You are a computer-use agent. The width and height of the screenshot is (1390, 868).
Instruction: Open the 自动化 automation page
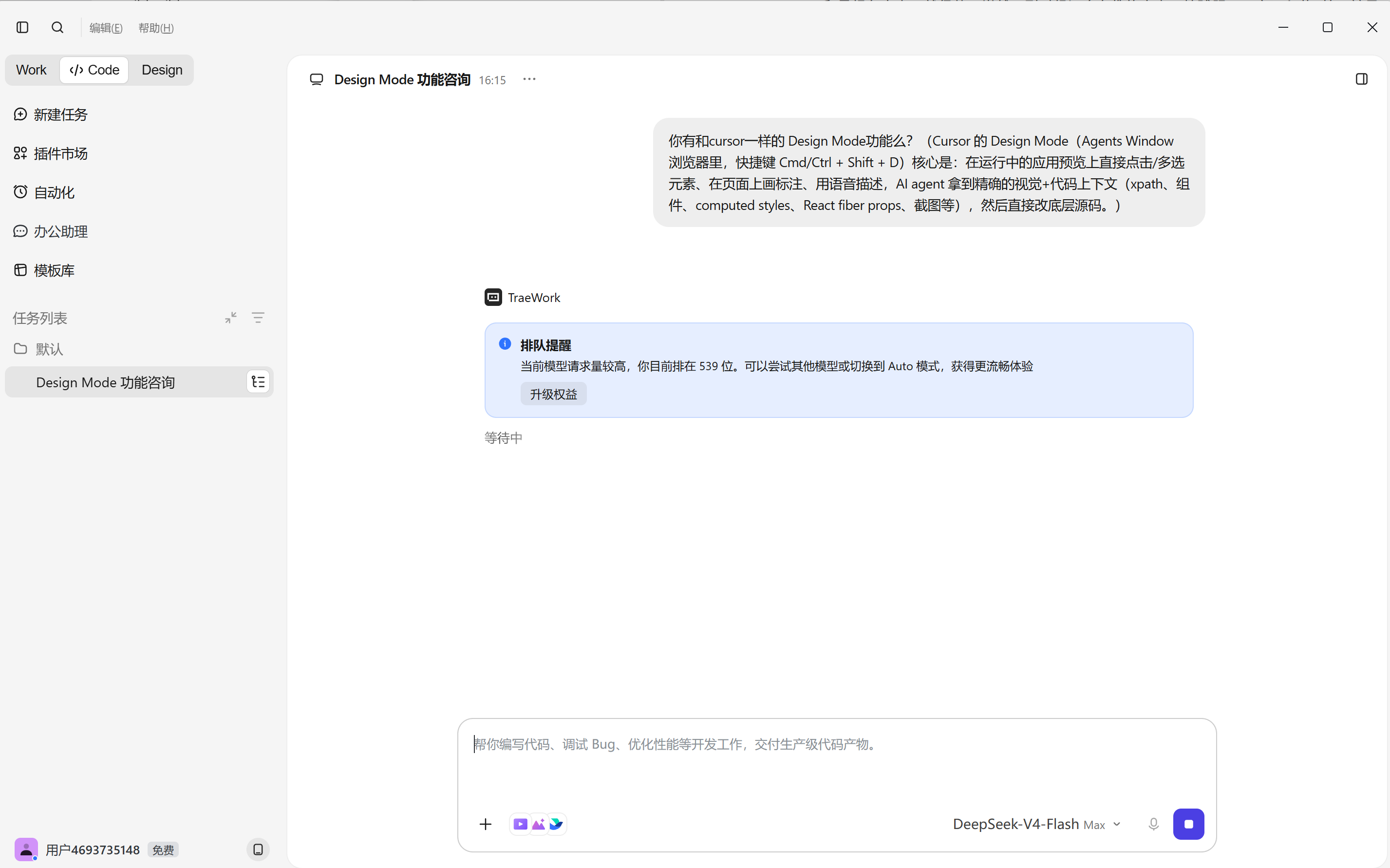click(44, 192)
